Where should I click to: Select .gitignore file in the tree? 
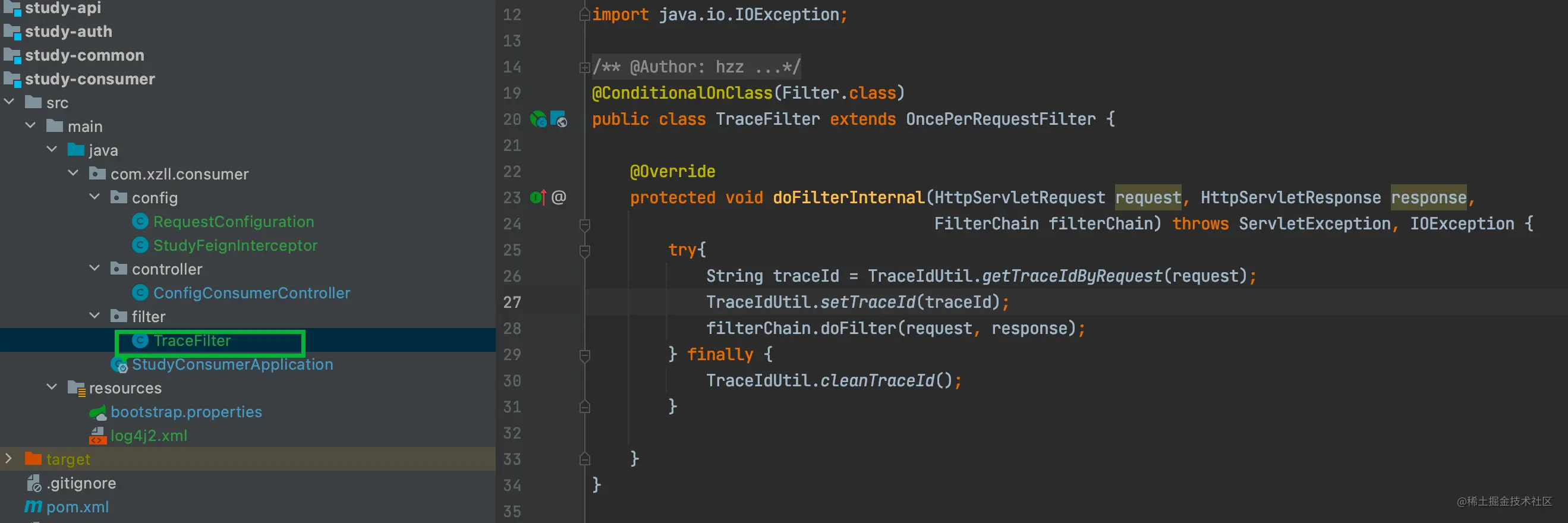pyautogui.click(x=81, y=483)
